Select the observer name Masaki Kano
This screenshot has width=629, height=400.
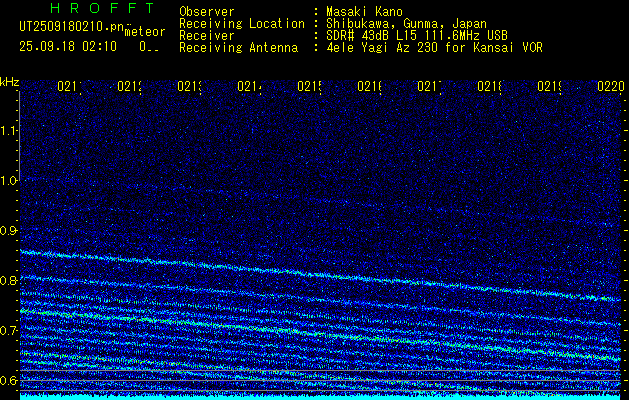[364, 12]
